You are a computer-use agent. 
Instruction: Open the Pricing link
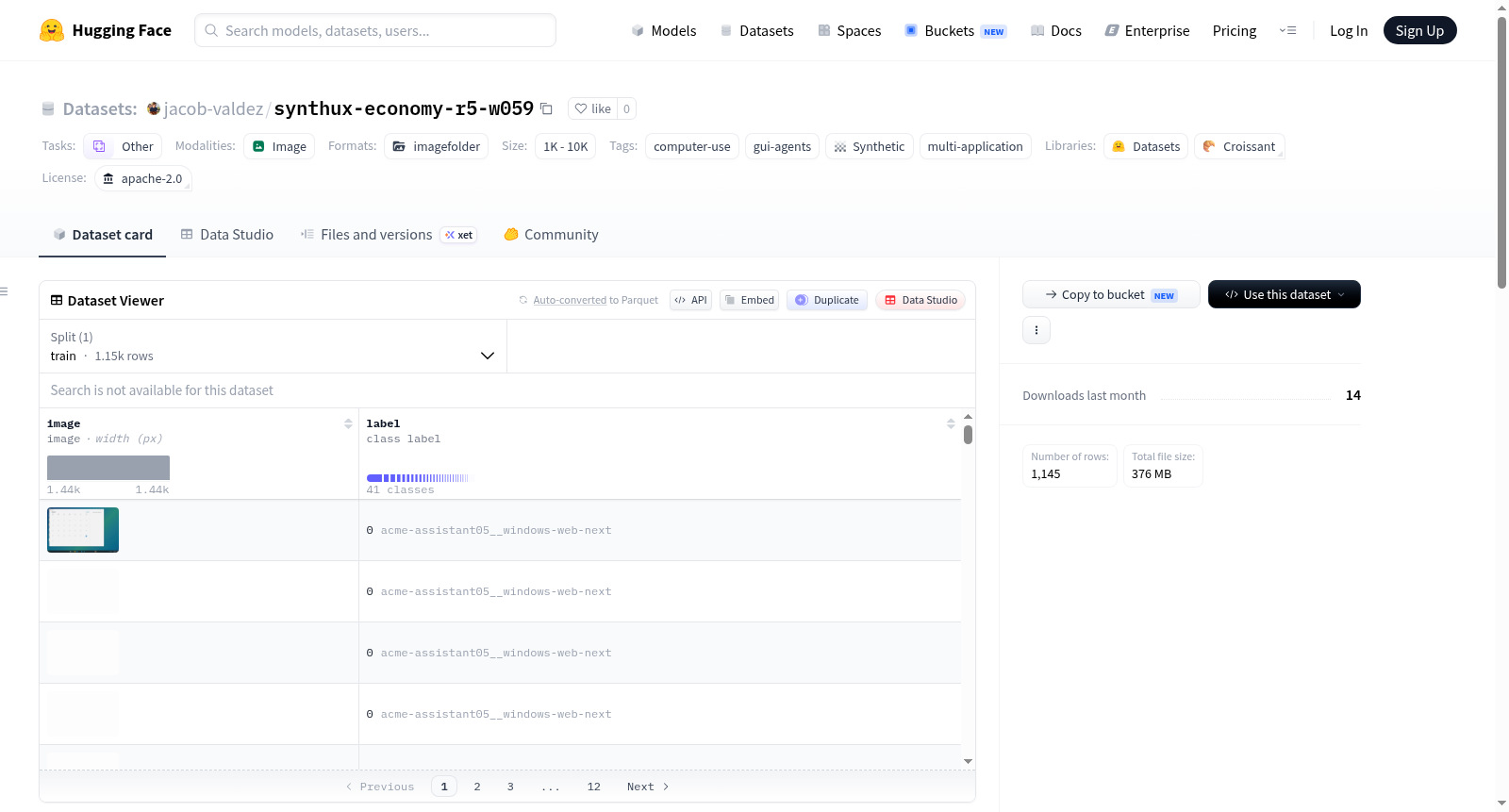tap(1235, 30)
